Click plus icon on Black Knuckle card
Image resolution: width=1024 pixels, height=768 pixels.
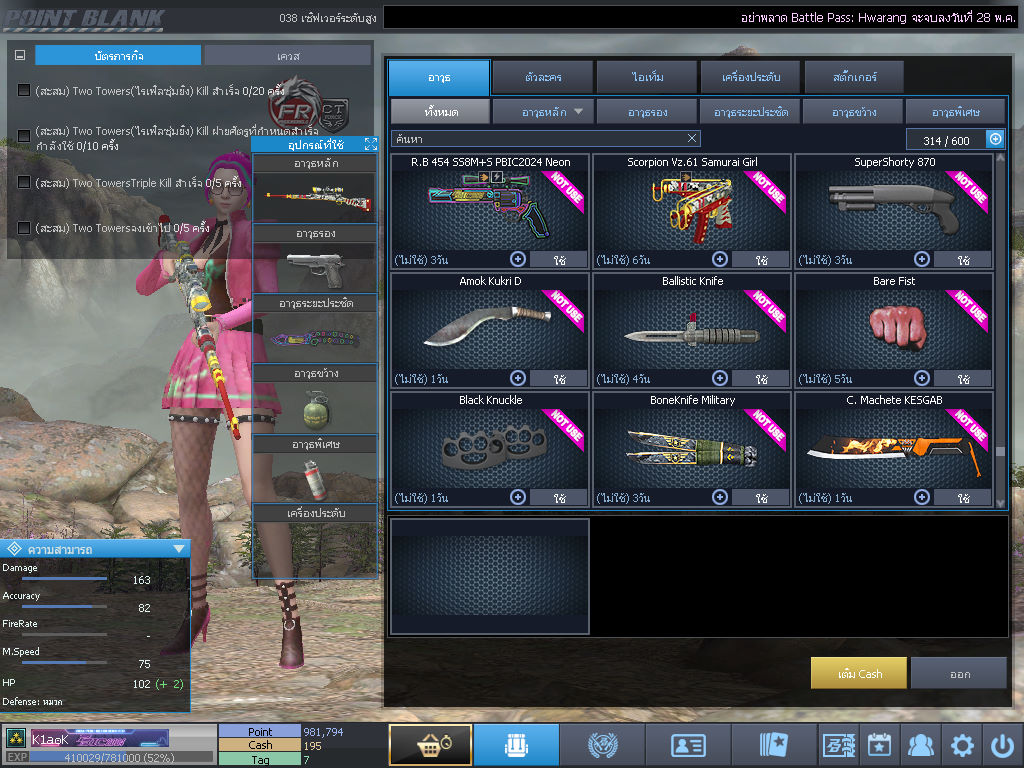[x=518, y=497]
